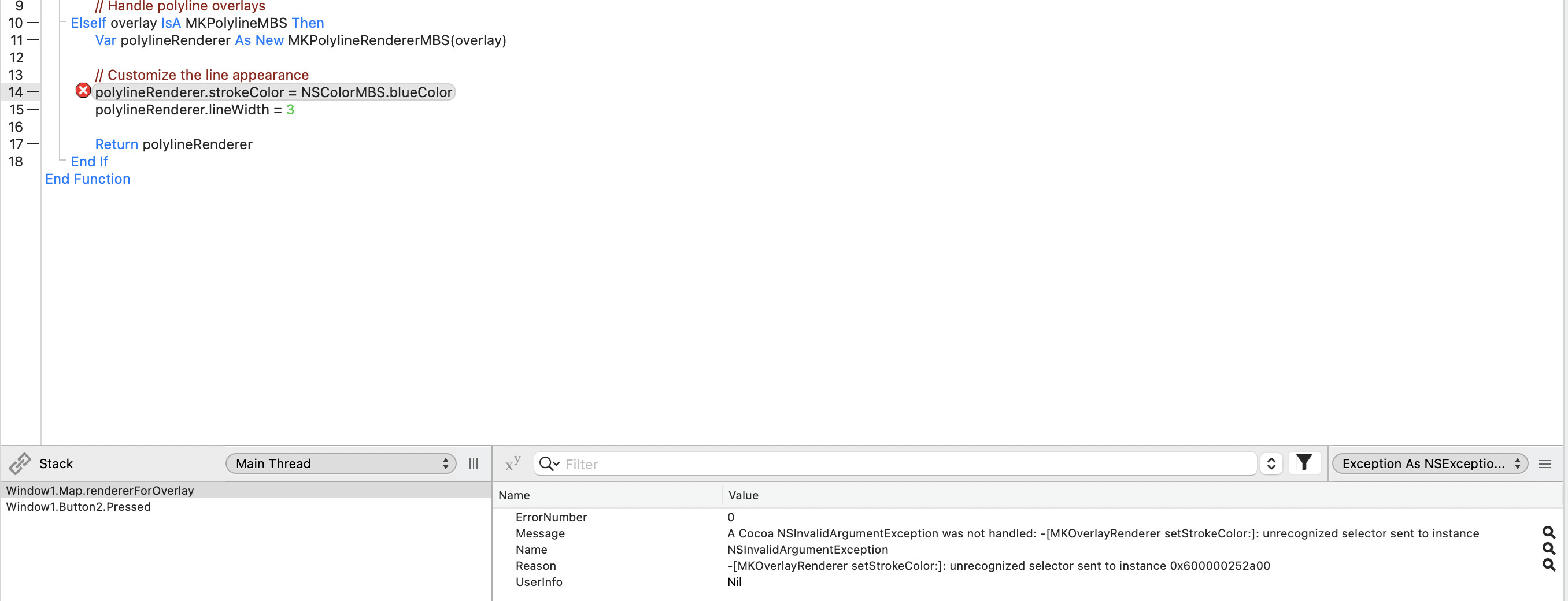Select Window1.Map.rendererForOverlay stack frame

coord(100,490)
